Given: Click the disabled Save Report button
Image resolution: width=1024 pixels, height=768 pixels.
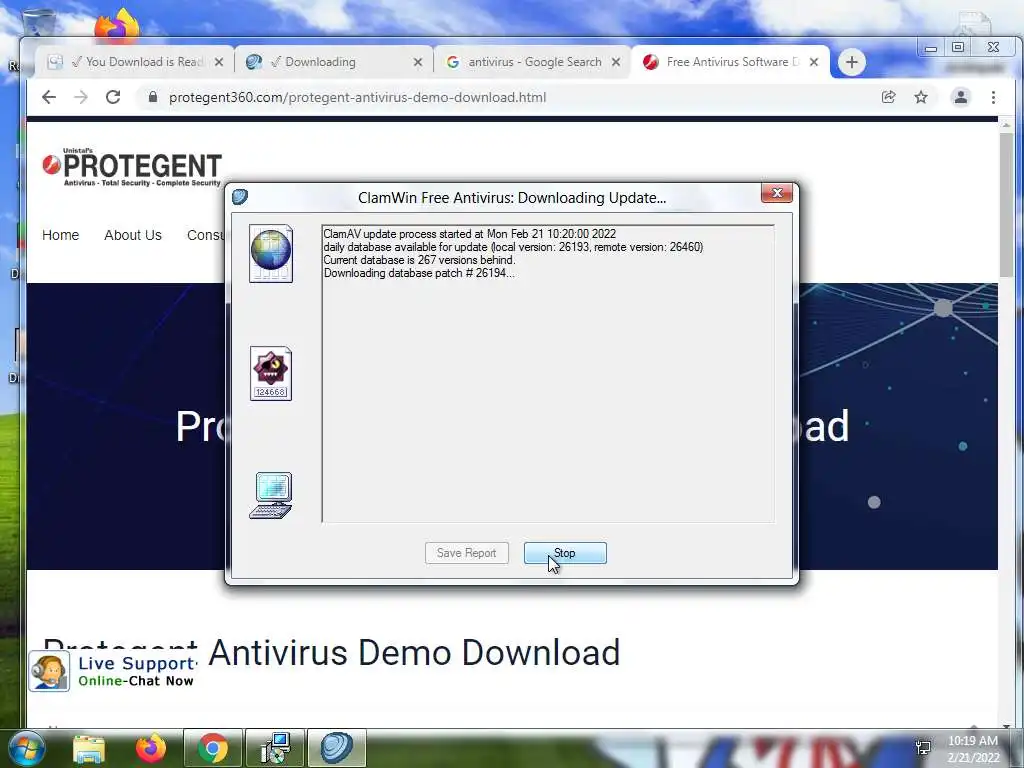Looking at the screenshot, I should click(466, 553).
